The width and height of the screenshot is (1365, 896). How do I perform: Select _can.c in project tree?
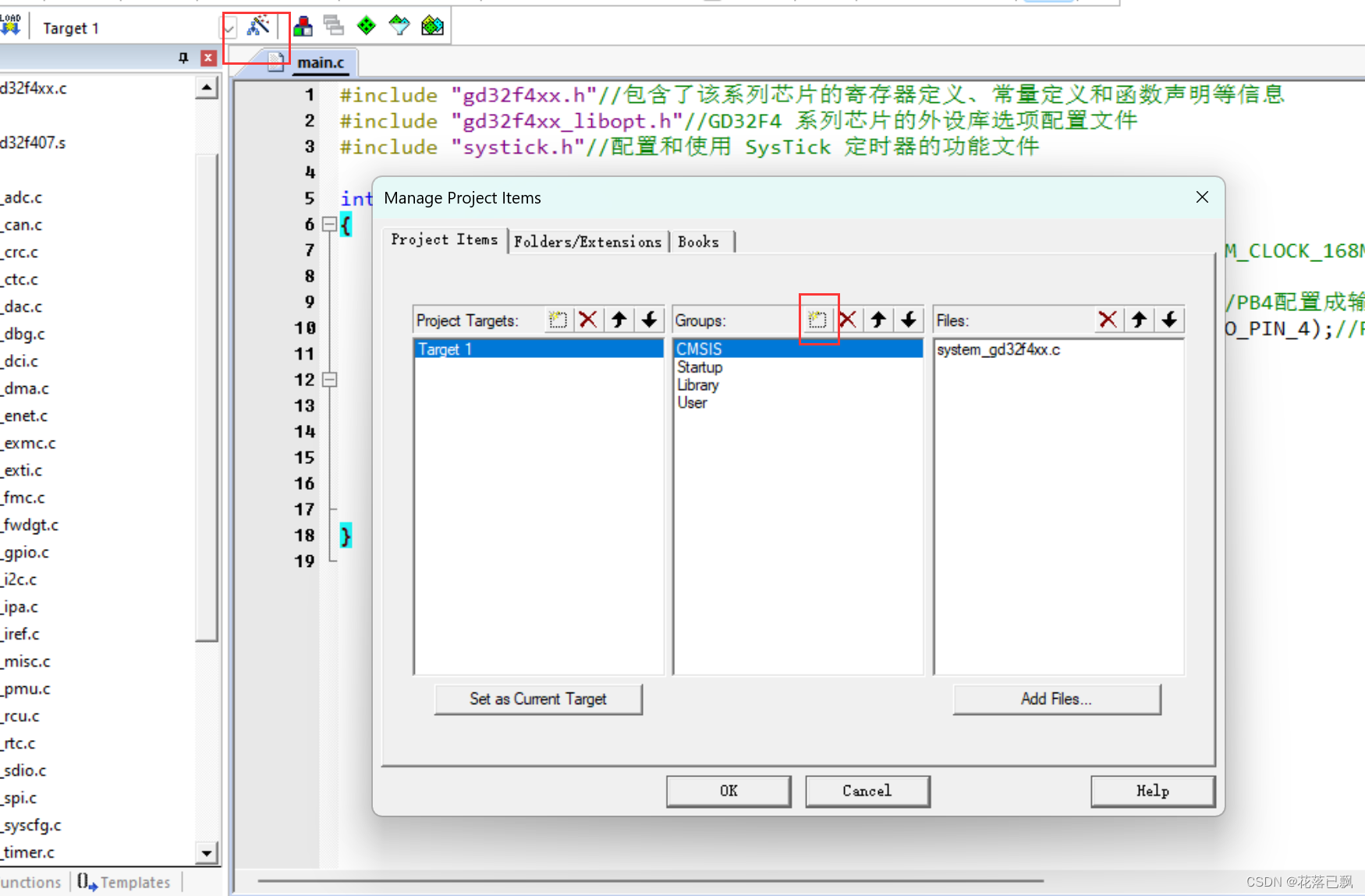(22, 225)
